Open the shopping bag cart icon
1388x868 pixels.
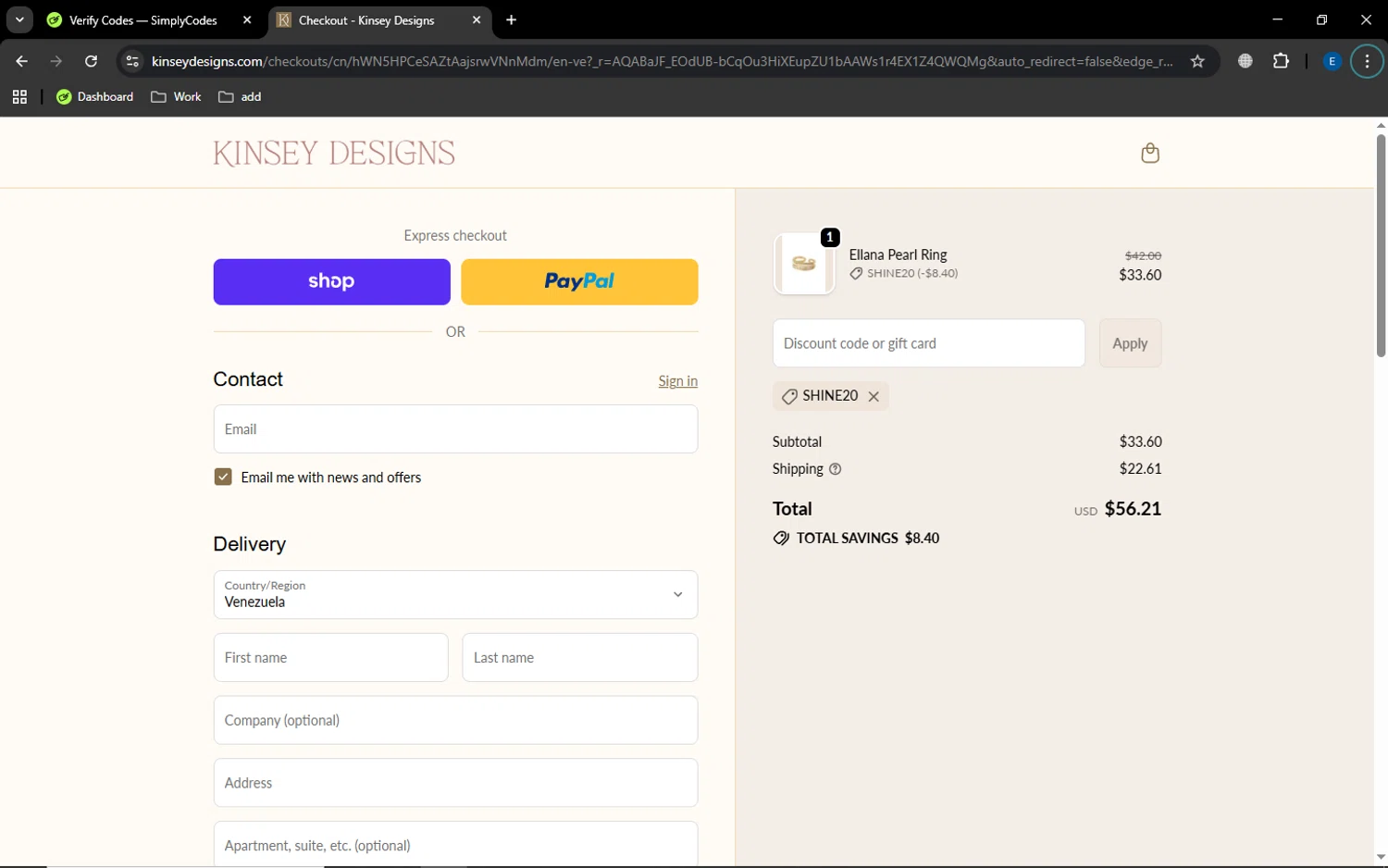click(x=1150, y=153)
